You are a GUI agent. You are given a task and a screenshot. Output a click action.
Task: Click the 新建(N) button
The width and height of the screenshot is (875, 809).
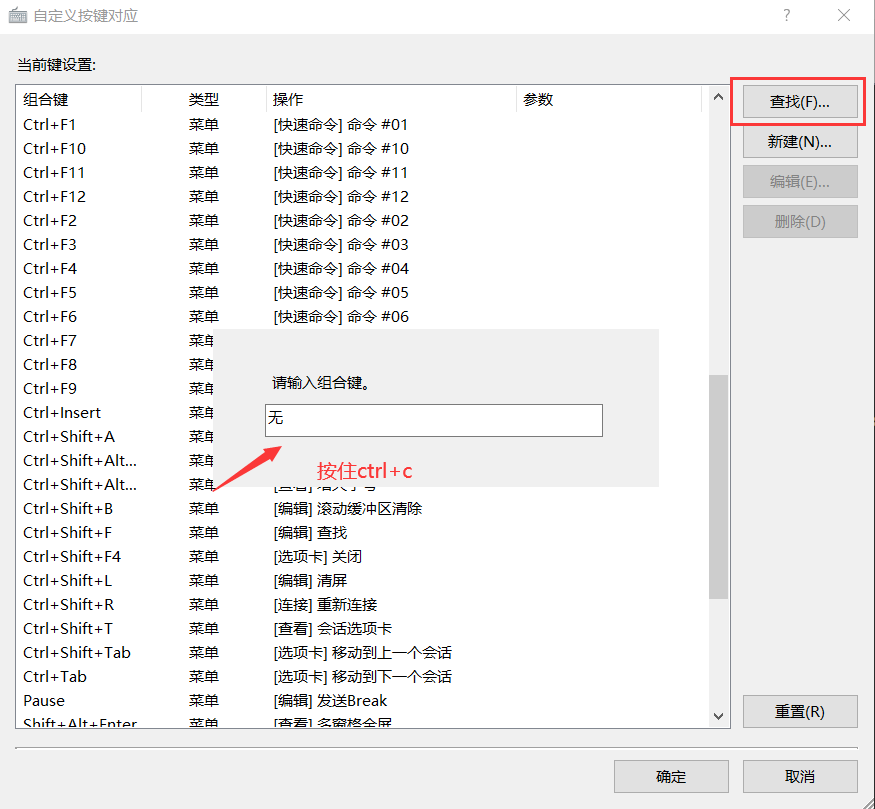800,141
